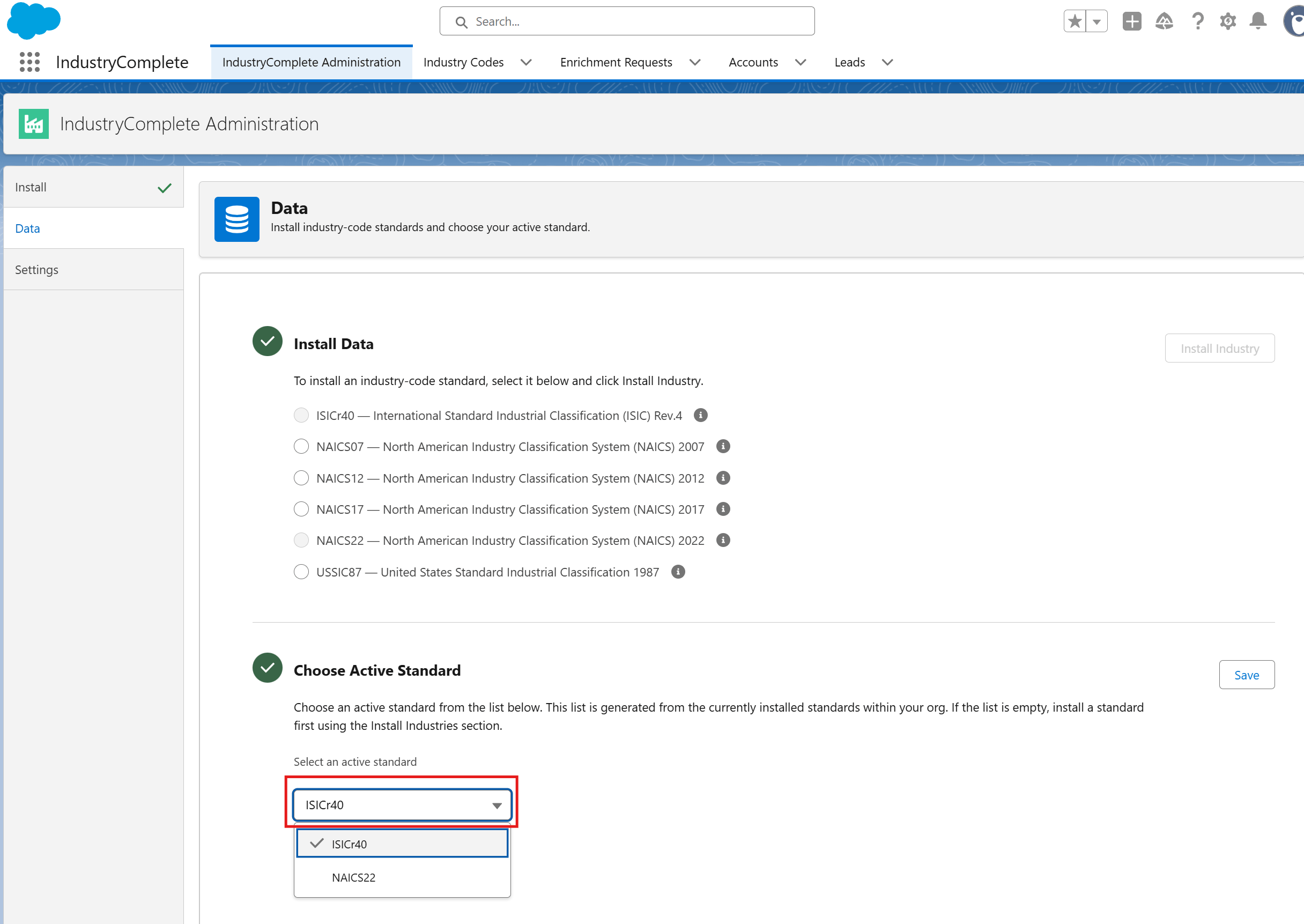This screenshot has width=1304, height=924.
Task: Go to the Install sidebar step
Action: pos(93,187)
